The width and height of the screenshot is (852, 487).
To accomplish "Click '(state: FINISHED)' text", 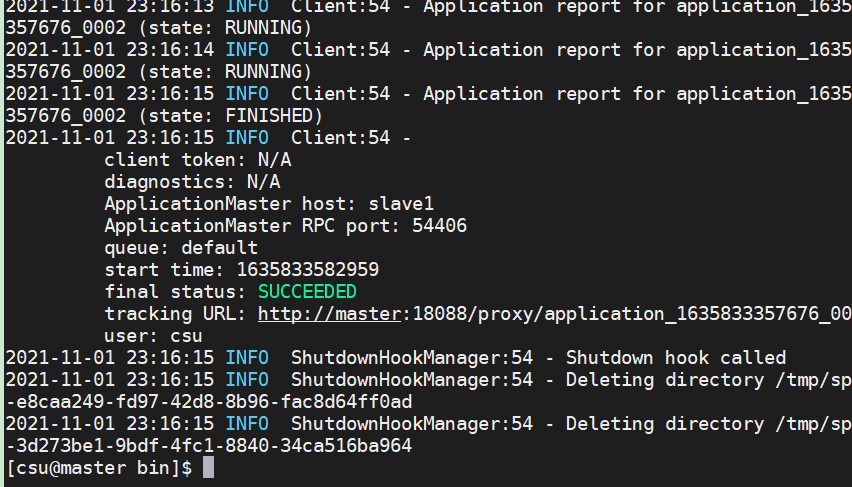I will click(x=230, y=116).
